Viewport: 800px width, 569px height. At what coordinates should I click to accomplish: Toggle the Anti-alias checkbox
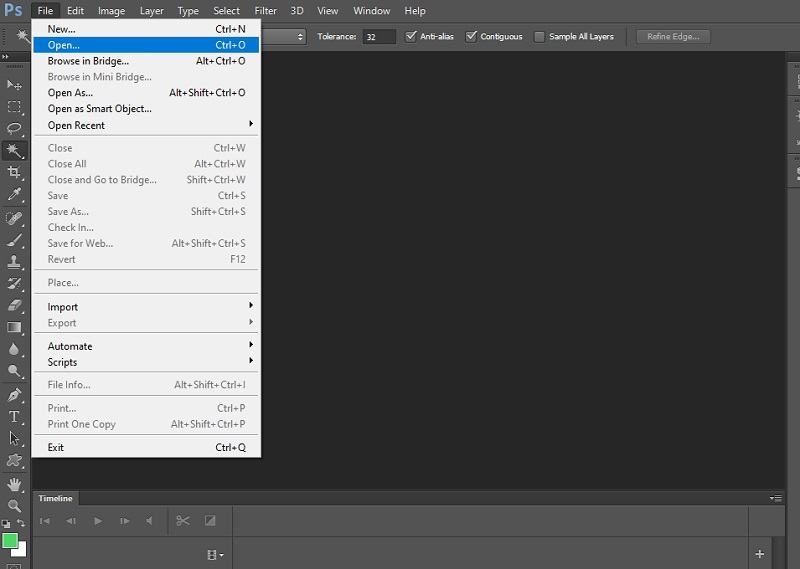[x=411, y=36]
